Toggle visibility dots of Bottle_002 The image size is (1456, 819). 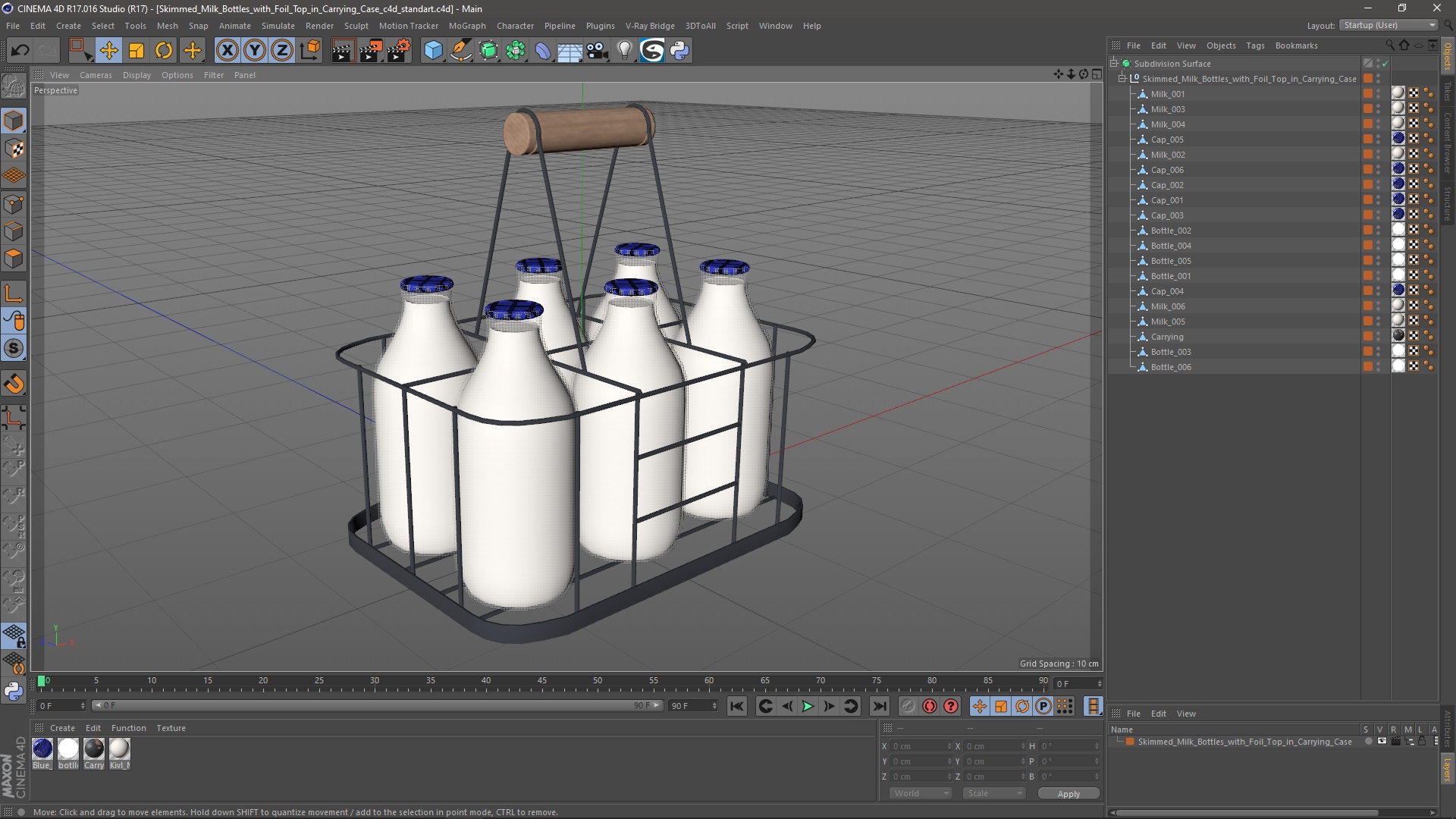click(1378, 231)
